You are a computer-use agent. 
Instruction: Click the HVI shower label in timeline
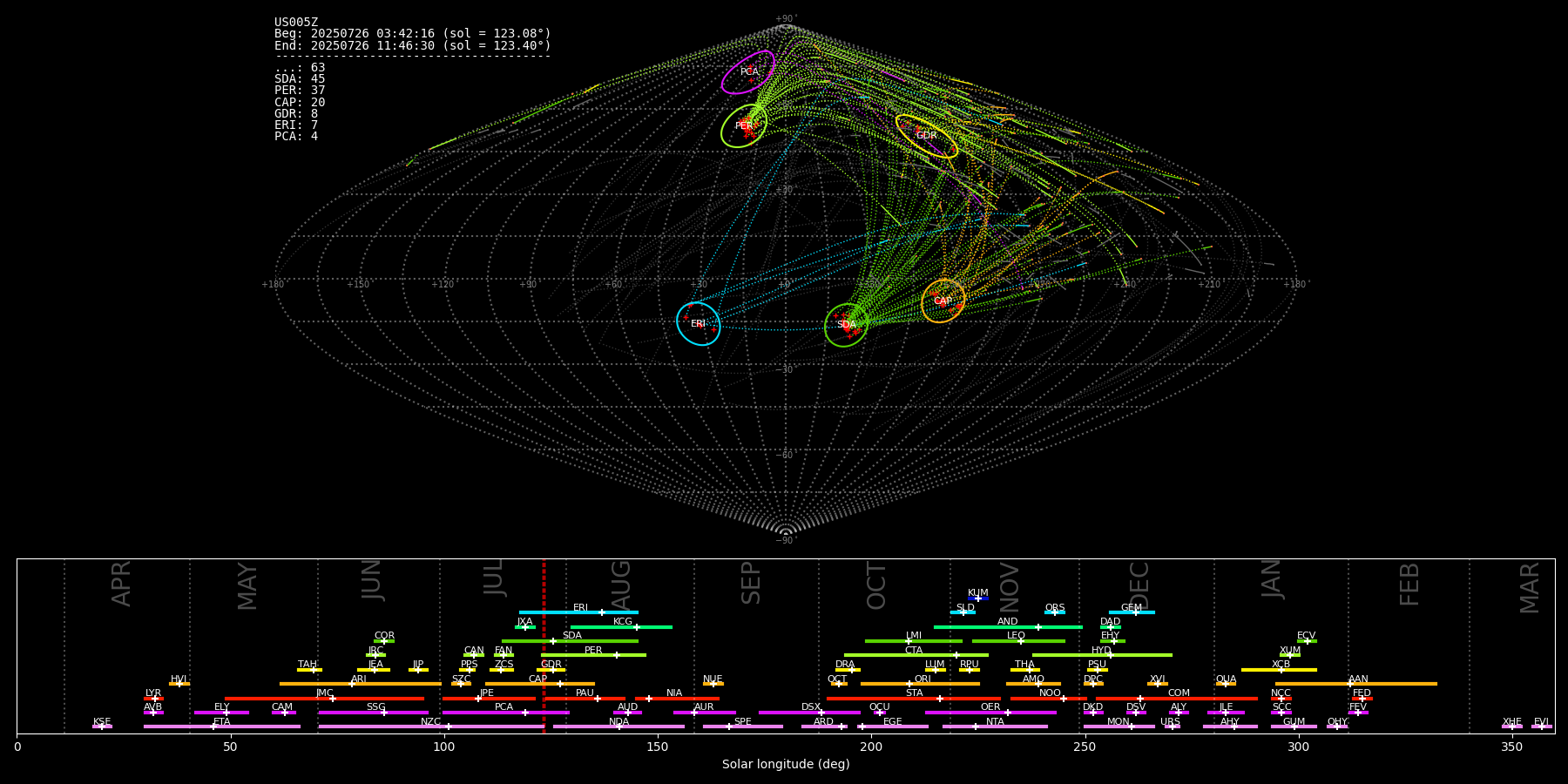pyautogui.click(x=179, y=679)
